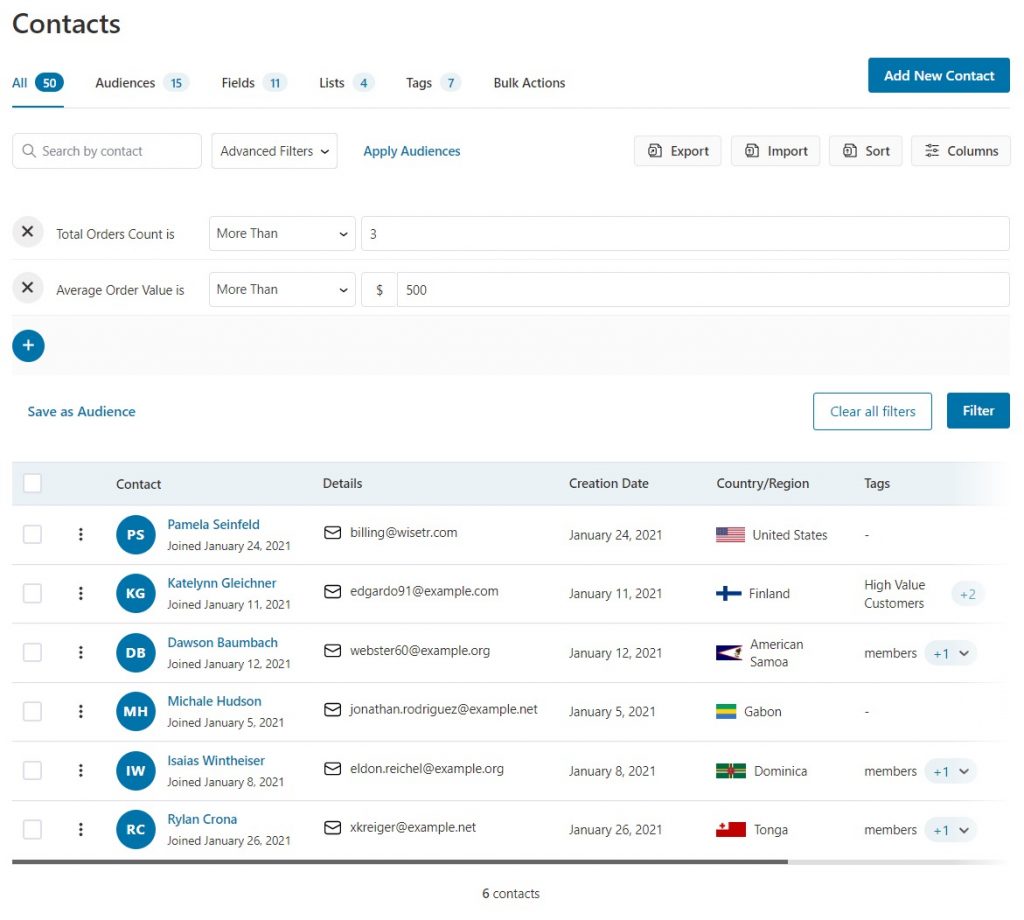Open actions menu for Isaias Wintheiser

tap(80, 770)
